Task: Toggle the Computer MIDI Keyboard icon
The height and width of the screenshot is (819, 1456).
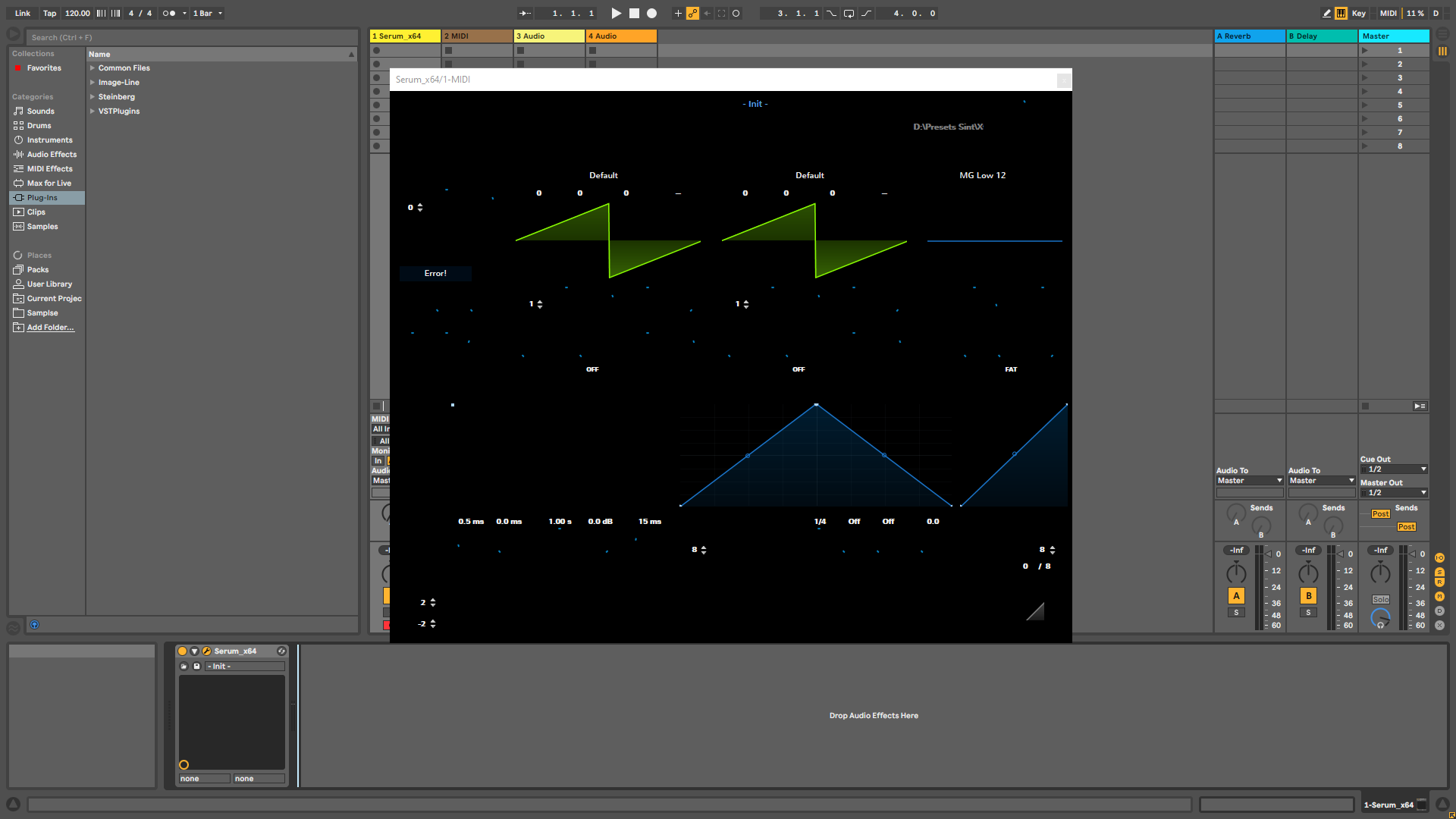Action: [x=1341, y=13]
